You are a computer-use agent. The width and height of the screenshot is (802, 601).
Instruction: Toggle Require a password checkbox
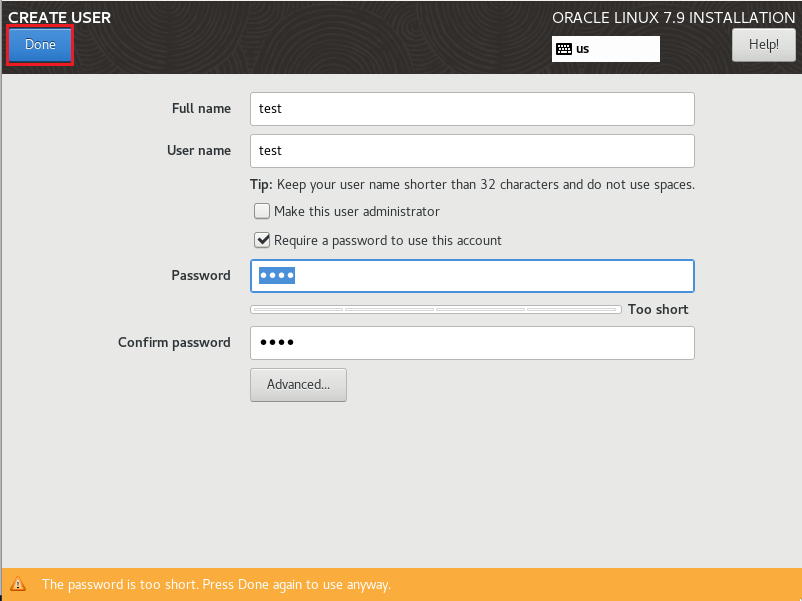tap(262, 240)
